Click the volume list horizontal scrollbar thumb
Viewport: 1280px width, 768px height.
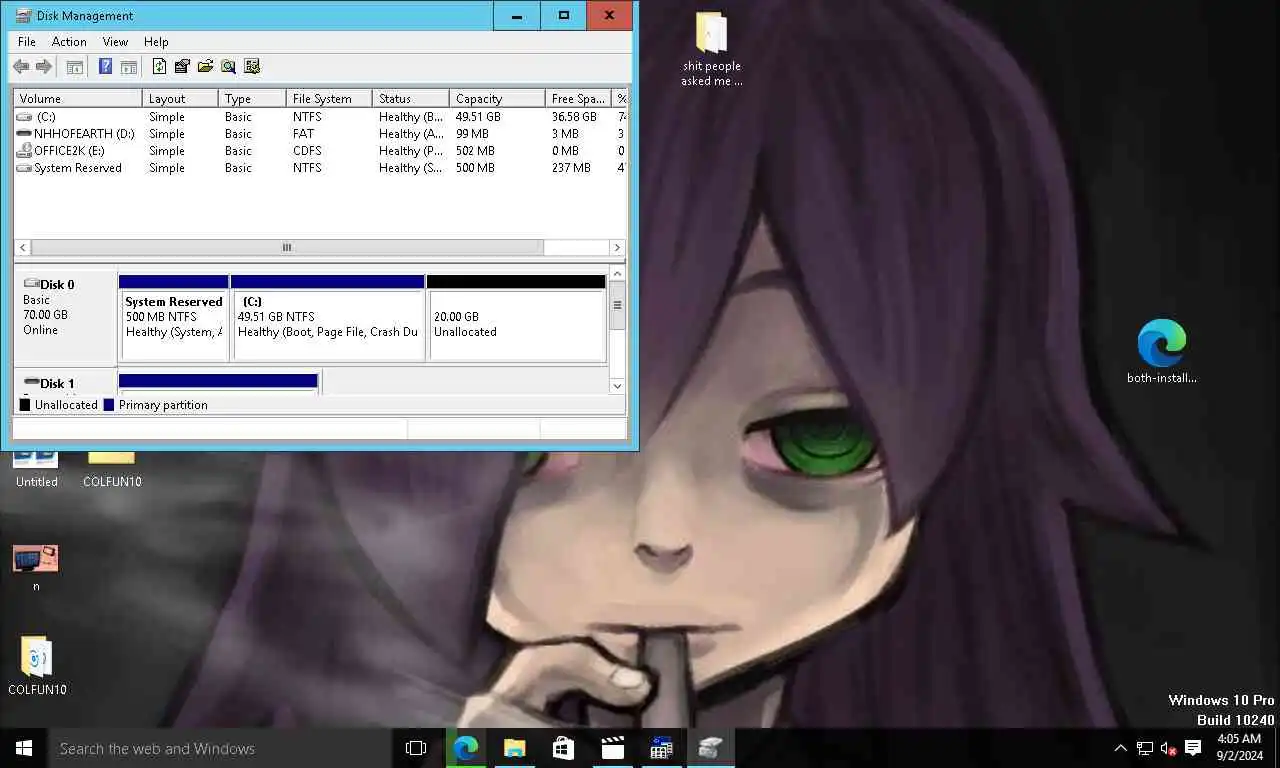(287, 247)
